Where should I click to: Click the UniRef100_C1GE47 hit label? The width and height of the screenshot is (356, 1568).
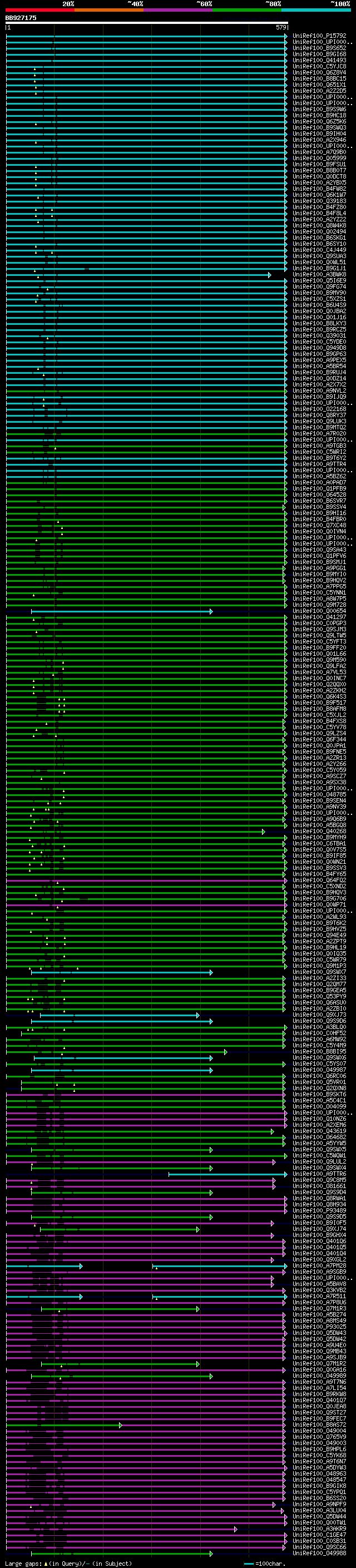pyautogui.click(x=319, y=1536)
